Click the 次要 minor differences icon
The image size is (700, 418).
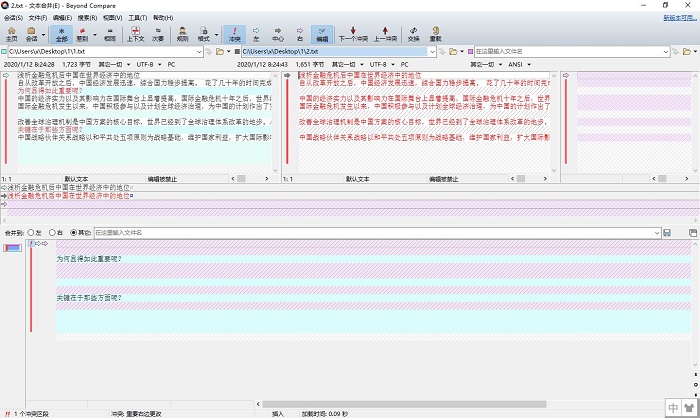[x=158, y=34]
